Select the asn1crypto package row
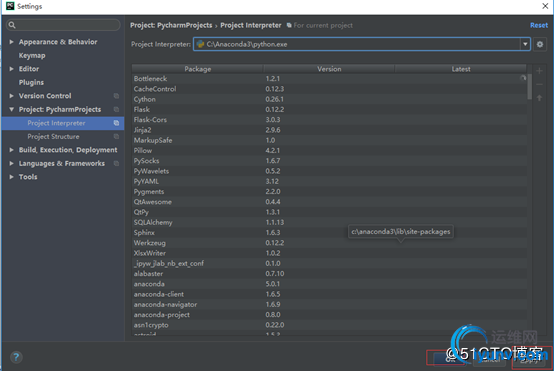This screenshot has height=371, width=554. tap(329, 324)
